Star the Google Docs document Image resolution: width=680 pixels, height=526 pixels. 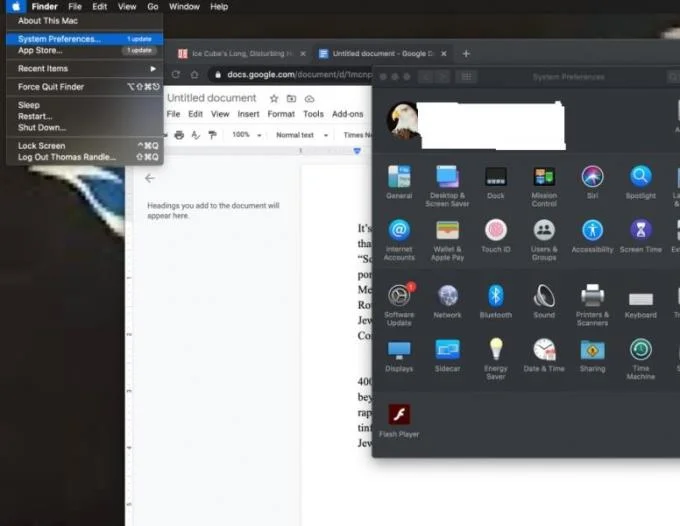click(274, 99)
